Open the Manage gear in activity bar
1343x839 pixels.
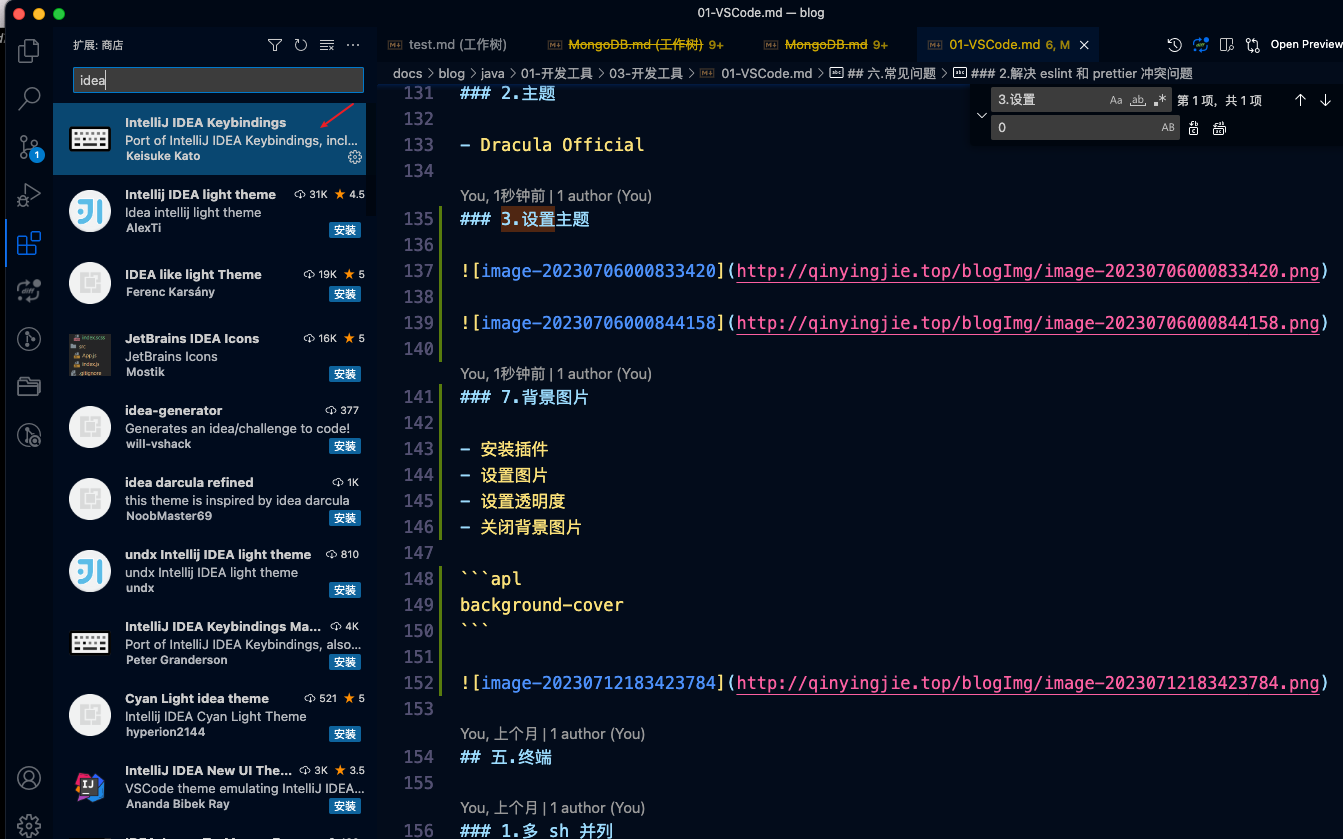(29, 825)
